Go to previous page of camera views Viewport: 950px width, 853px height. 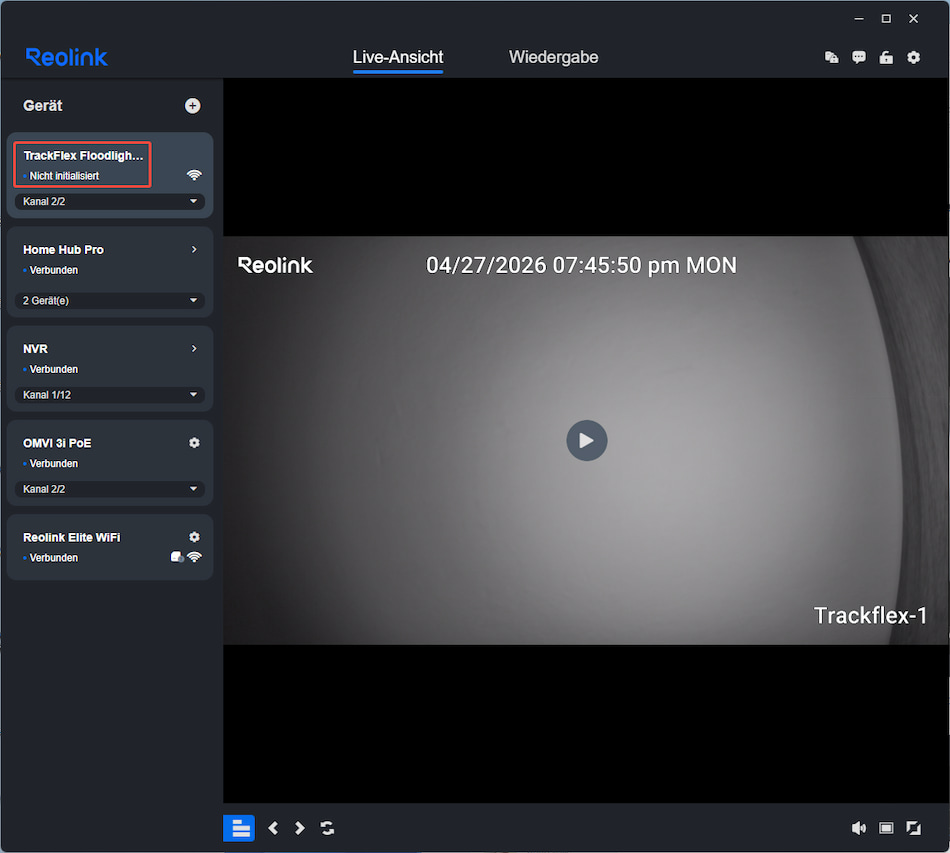coord(273,828)
